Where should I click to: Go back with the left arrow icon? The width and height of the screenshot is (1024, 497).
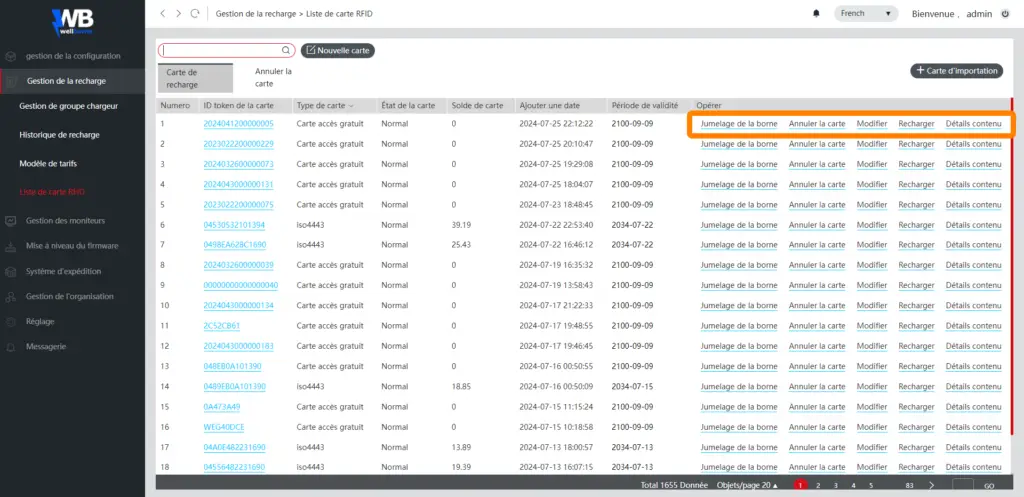click(x=163, y=13)
